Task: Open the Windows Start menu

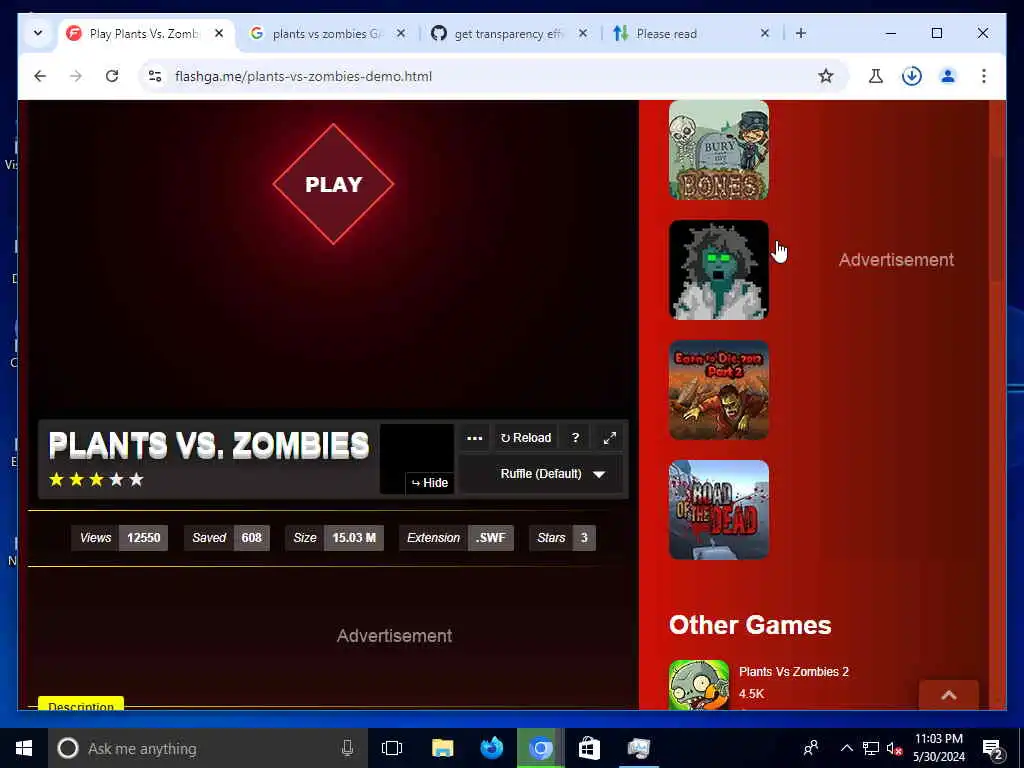Action: (24, 748)
